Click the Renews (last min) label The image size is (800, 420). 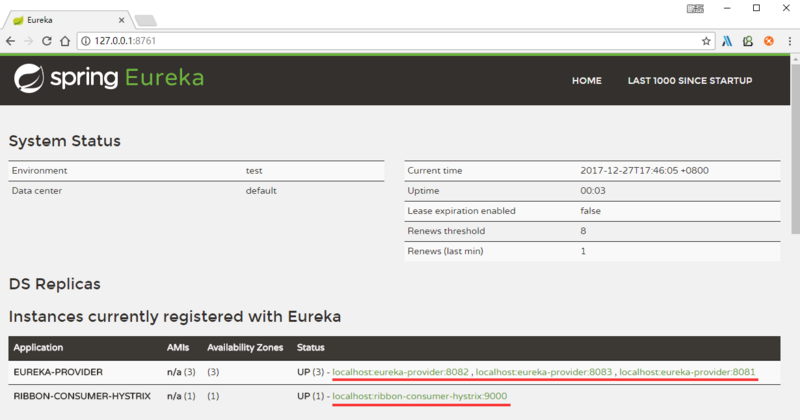445,251
